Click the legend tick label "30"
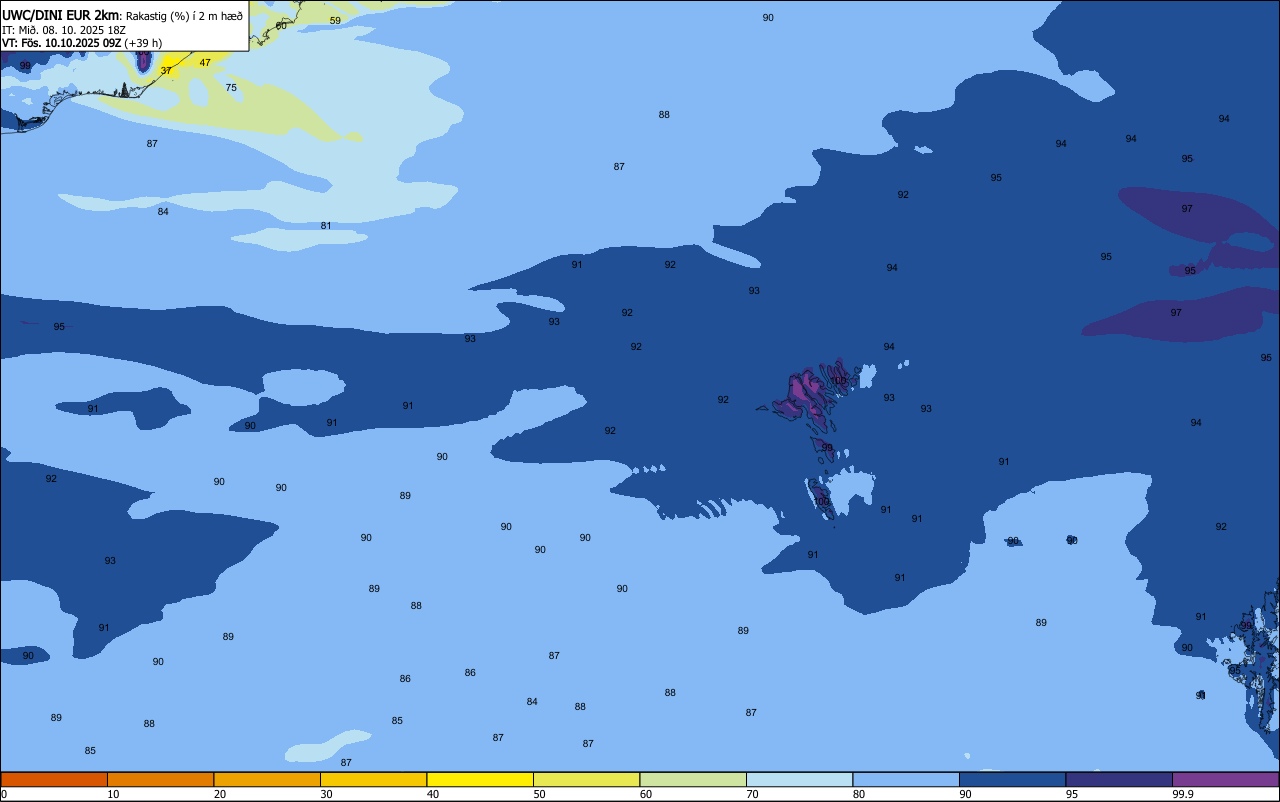This screenshot has width=1280, height=802. point(326,794)
